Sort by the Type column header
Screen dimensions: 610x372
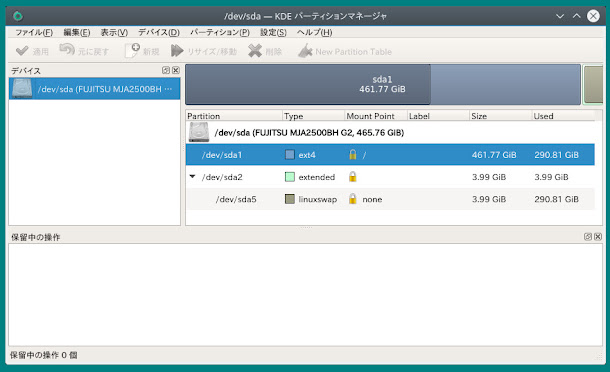313,116
